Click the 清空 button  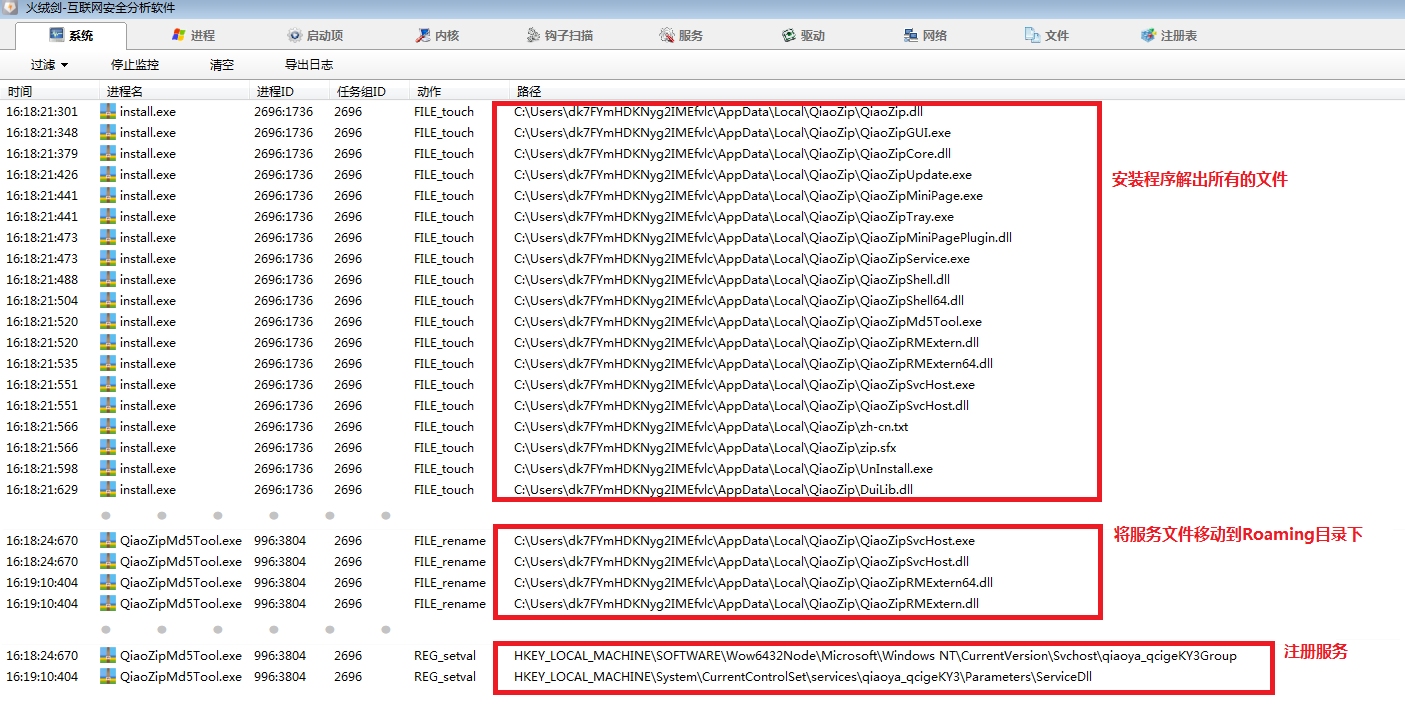click(x=222, y=65)
